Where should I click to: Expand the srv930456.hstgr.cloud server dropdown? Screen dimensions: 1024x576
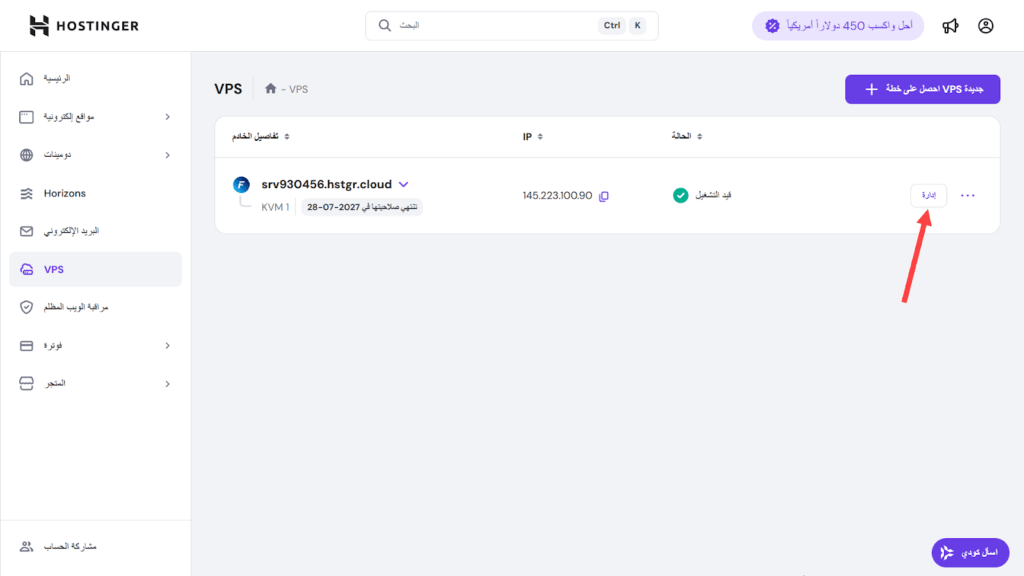pyautogui.click(x=404, y=184)
